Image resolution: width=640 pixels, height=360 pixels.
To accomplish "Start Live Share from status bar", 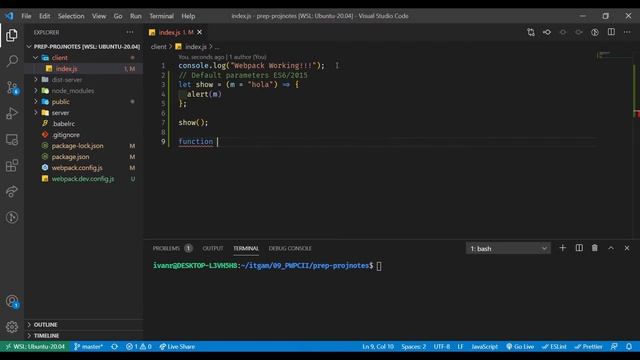I will pyautogui.click(x=177, y=347).
